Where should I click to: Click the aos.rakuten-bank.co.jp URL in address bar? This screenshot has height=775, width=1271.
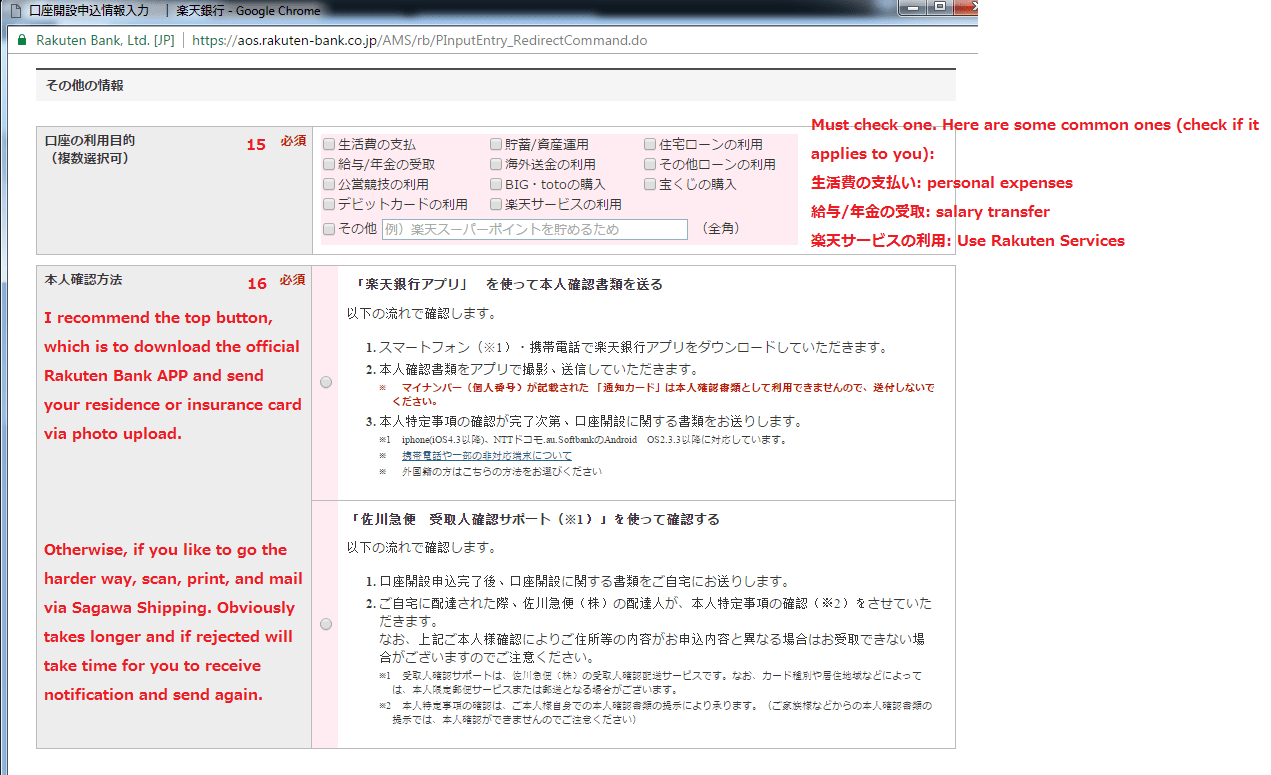click(x=419, y=41)
